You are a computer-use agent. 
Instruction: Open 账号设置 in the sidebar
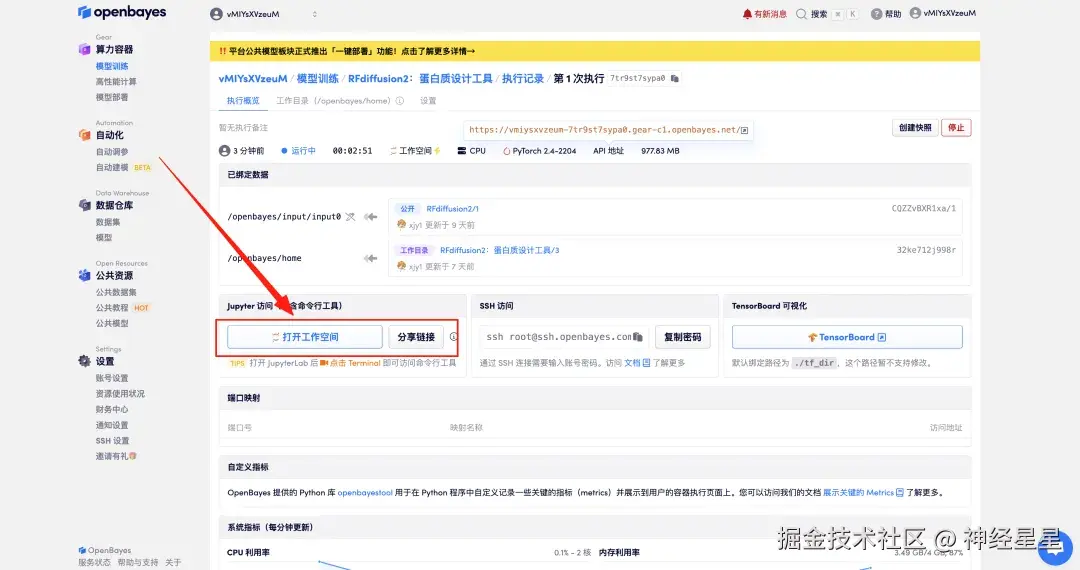tap(112, 378)
